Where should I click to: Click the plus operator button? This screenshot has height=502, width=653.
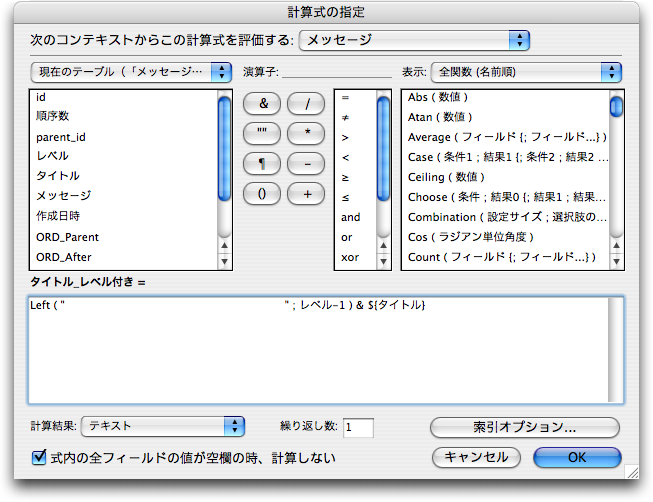[x=306, y=194]
